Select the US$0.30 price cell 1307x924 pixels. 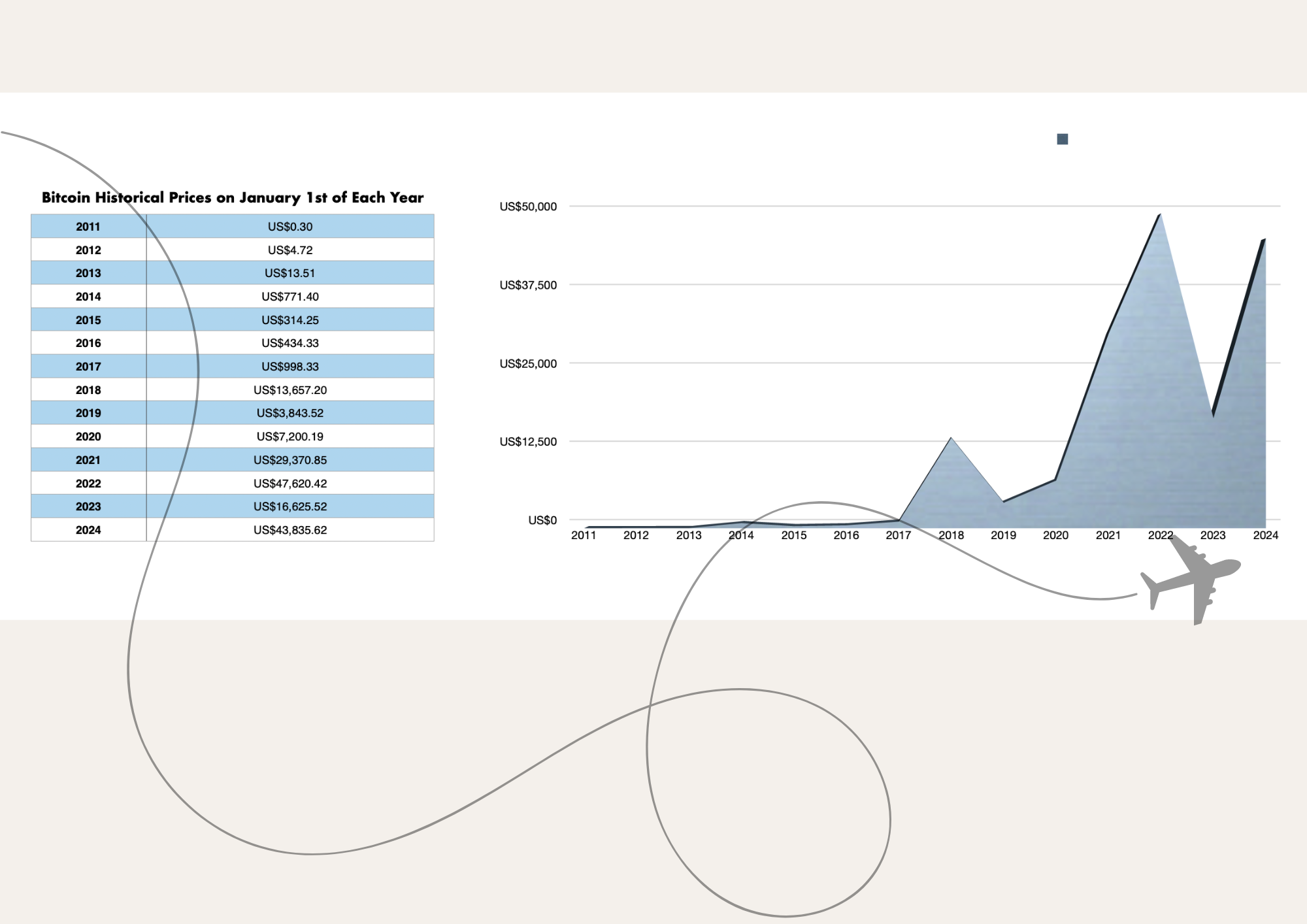coord(290,226)
